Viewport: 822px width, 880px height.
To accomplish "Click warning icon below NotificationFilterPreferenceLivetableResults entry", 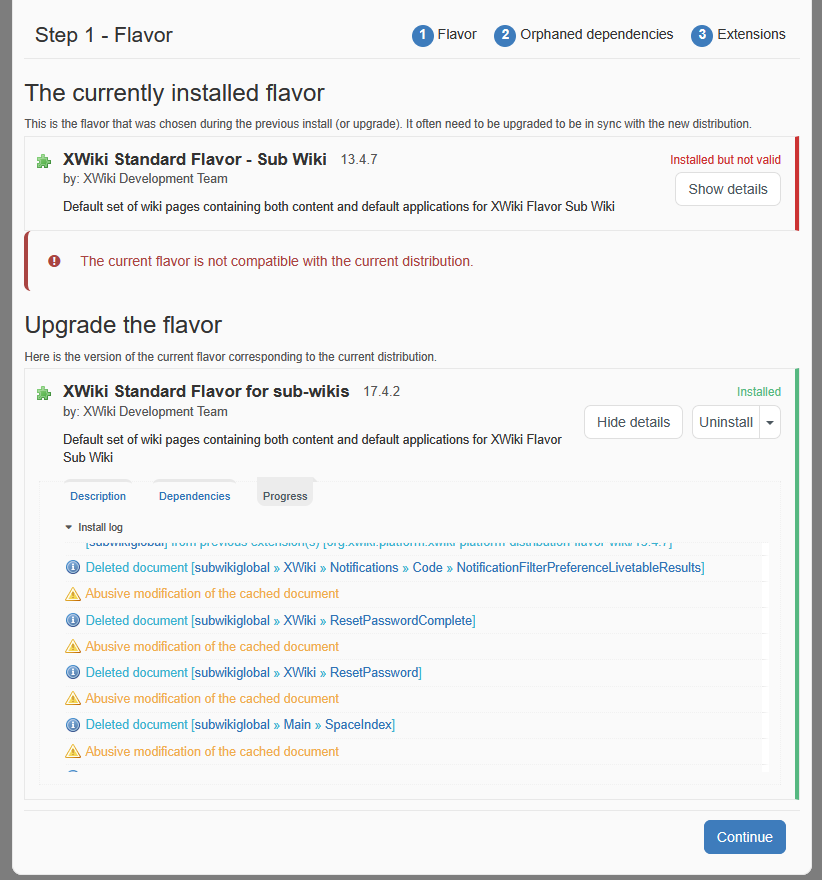I will click(x=73, y=594).
